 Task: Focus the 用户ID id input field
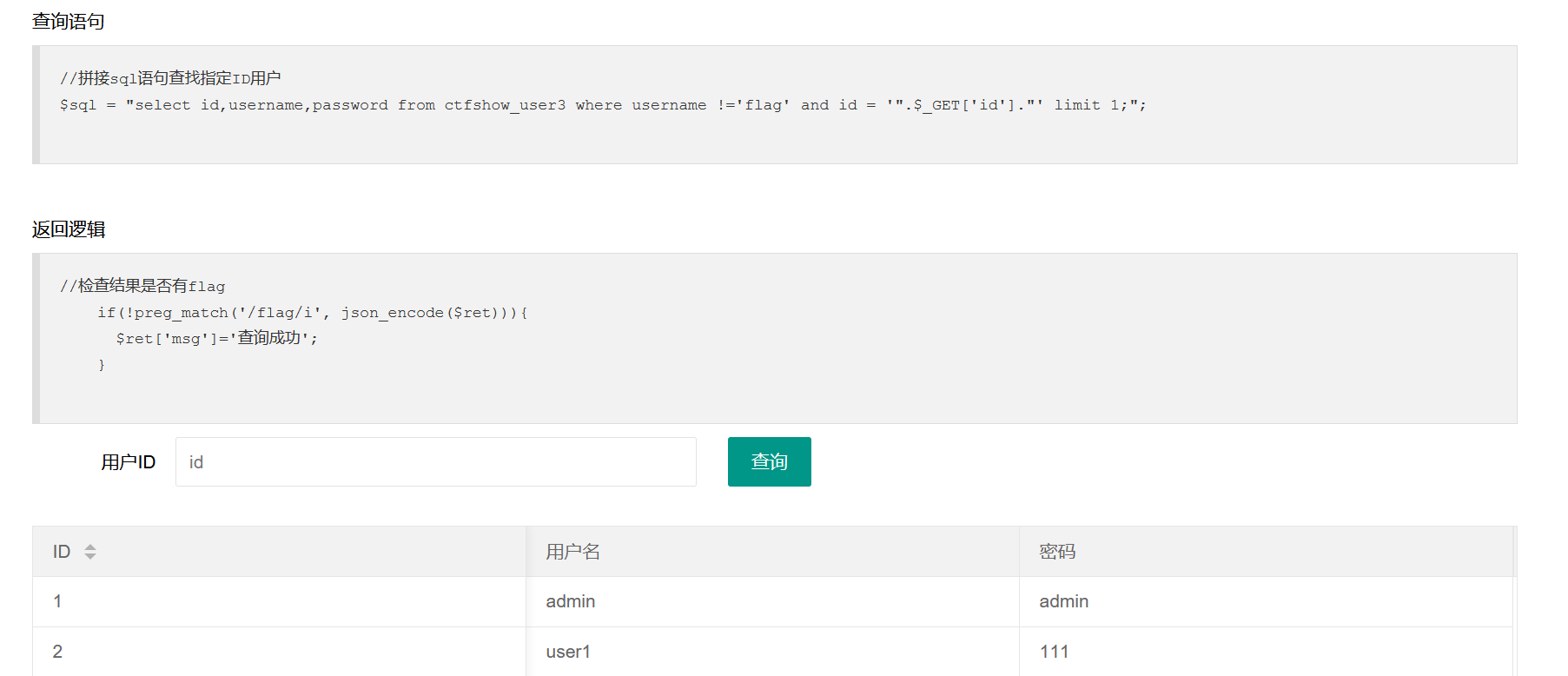[x=436, y=461]
